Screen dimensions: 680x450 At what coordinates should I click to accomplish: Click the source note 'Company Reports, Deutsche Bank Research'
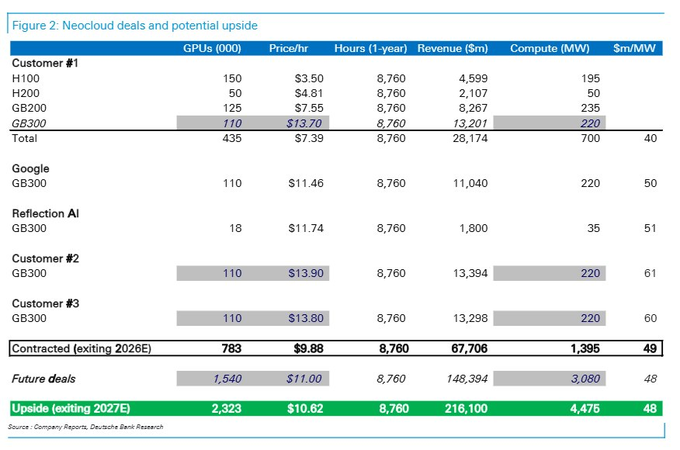pos(98,427)
